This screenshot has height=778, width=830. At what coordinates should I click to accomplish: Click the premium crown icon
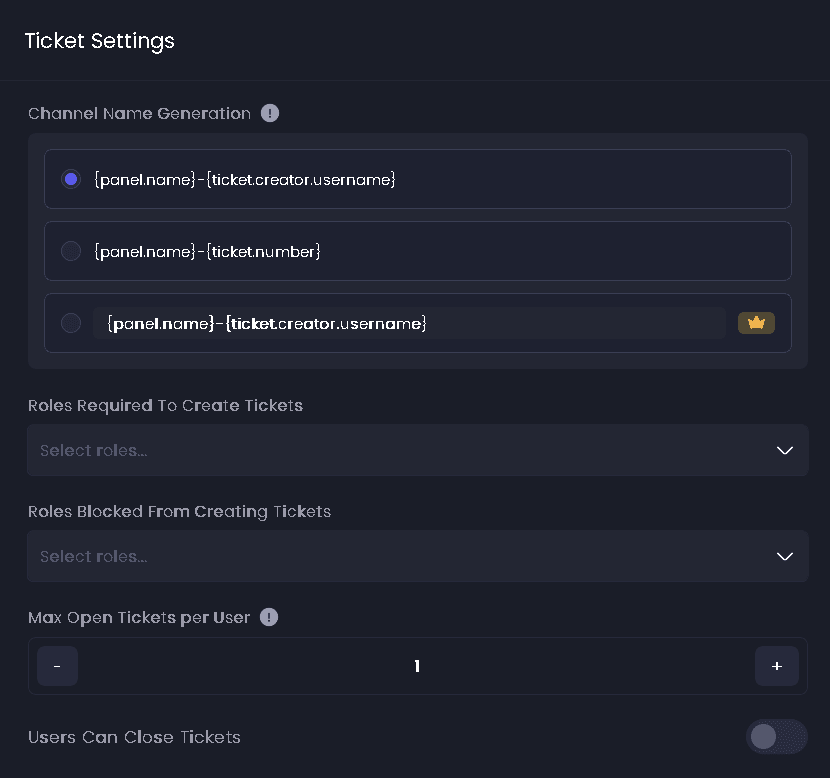pyautogui.click(x=757, y=322)
